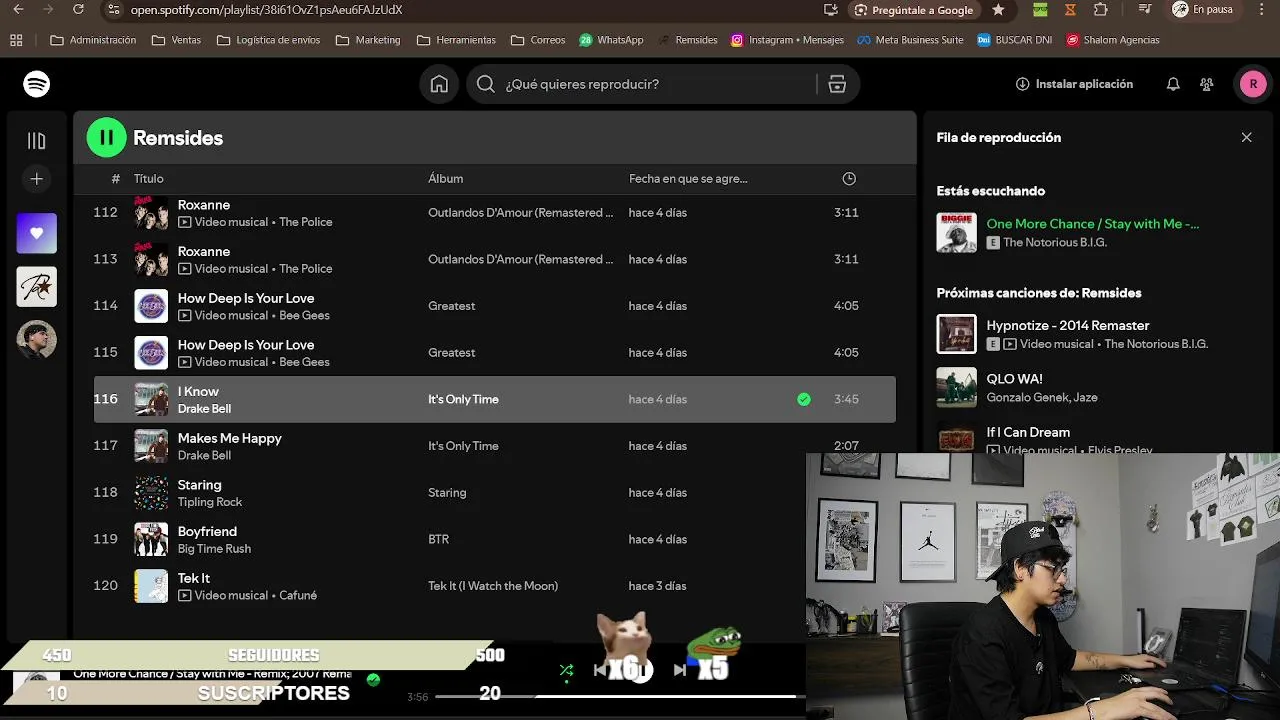Sort by the duration clock icon
This screenshot has width=1280, height=720.
click(x=849, y=179)
